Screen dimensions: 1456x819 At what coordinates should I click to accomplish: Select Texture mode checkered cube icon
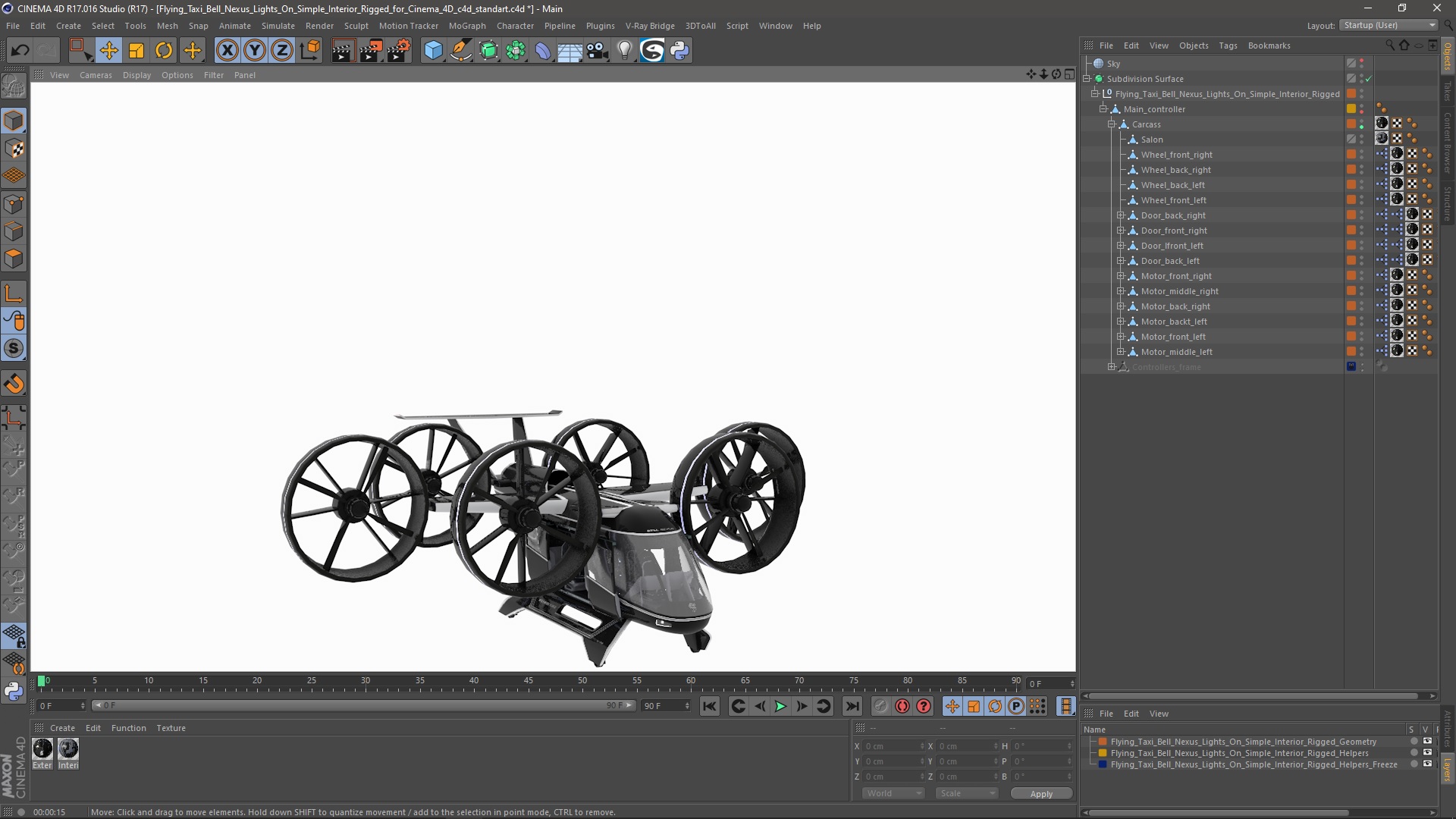point(14,149)
